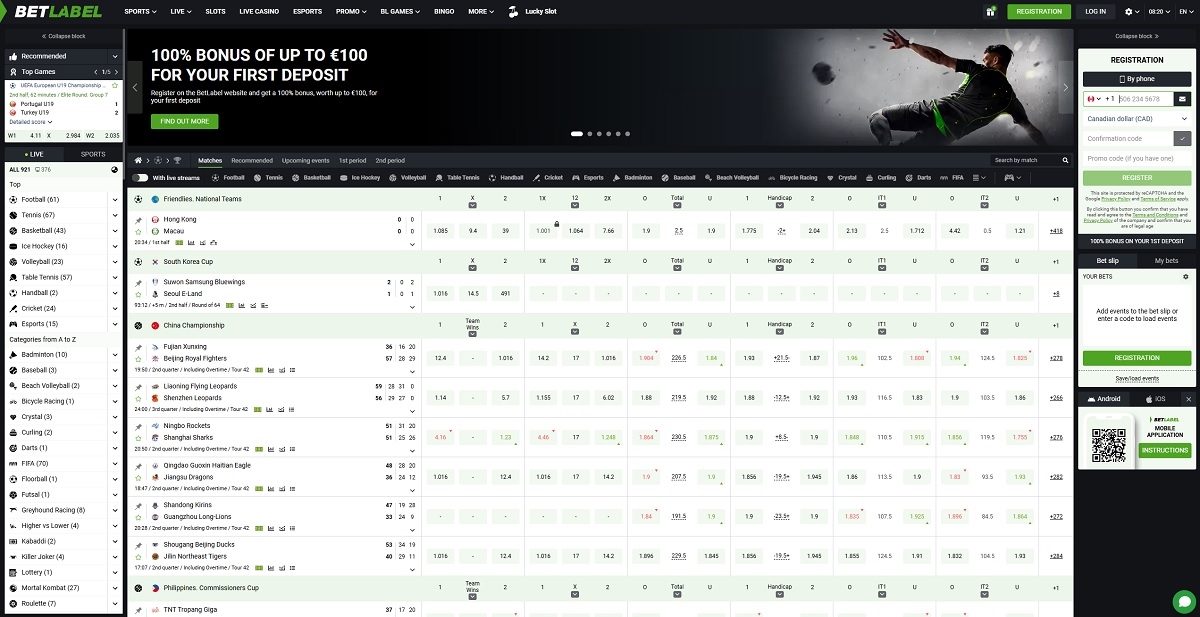1200x617 pixels.
Task: Favorite the Ningbo Rockets match star
Action: coord(140,437)
